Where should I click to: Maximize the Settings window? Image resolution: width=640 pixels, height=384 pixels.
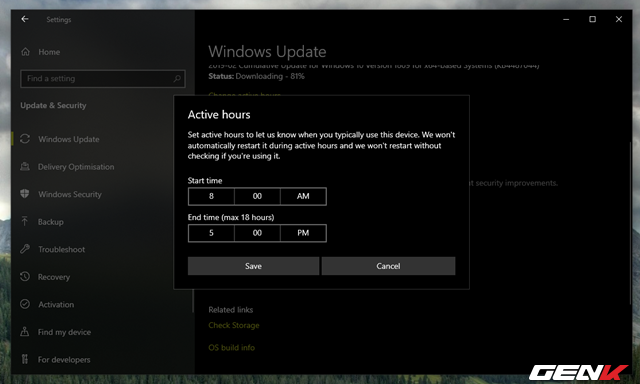point(592,19)
